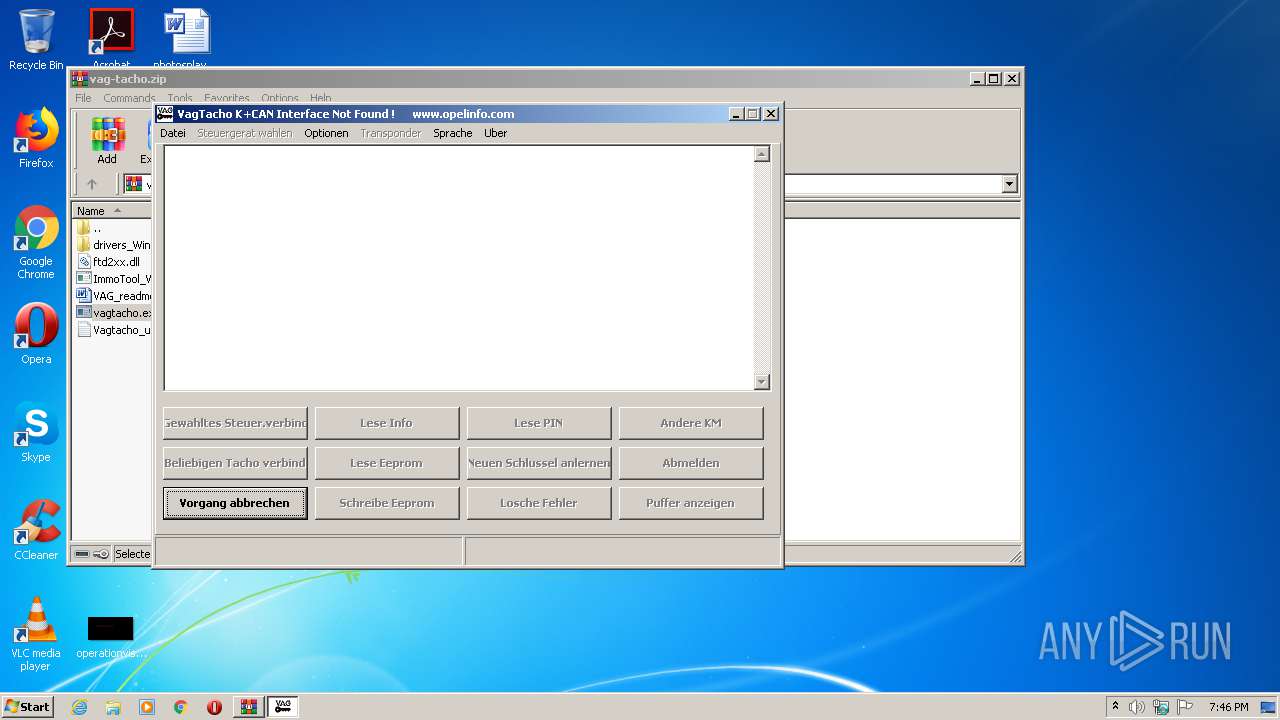Image resolution: width=1280 pixels, height=720 pixels.
Task: Open Chrome from the taskbar
Action: 181,707
